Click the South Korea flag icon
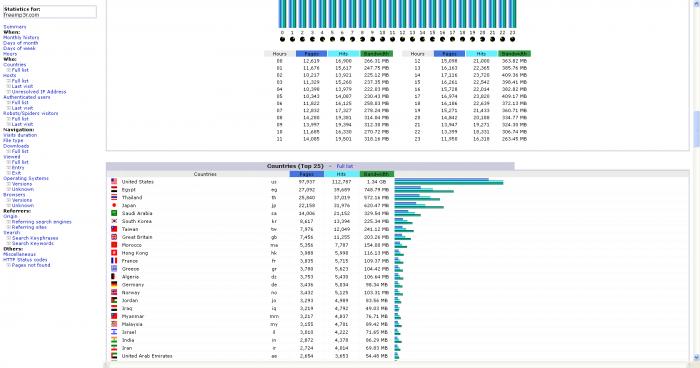 114,221
